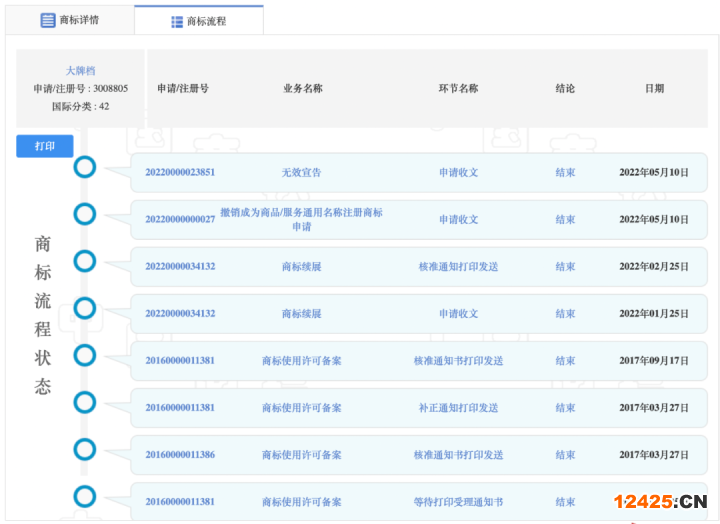
Task: Click timeline circle beside 撤销成为商品/服务通用名称 row
Action: tap(85, 214)
